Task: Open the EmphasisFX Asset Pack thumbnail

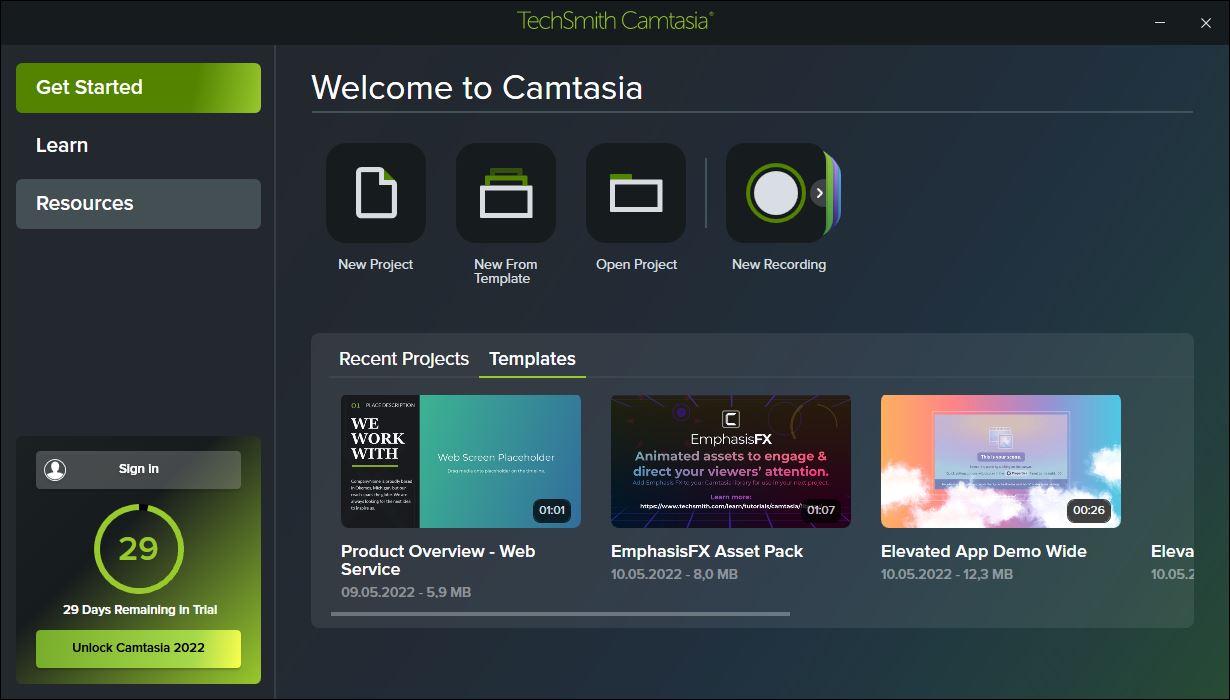Action: (731, 461)
